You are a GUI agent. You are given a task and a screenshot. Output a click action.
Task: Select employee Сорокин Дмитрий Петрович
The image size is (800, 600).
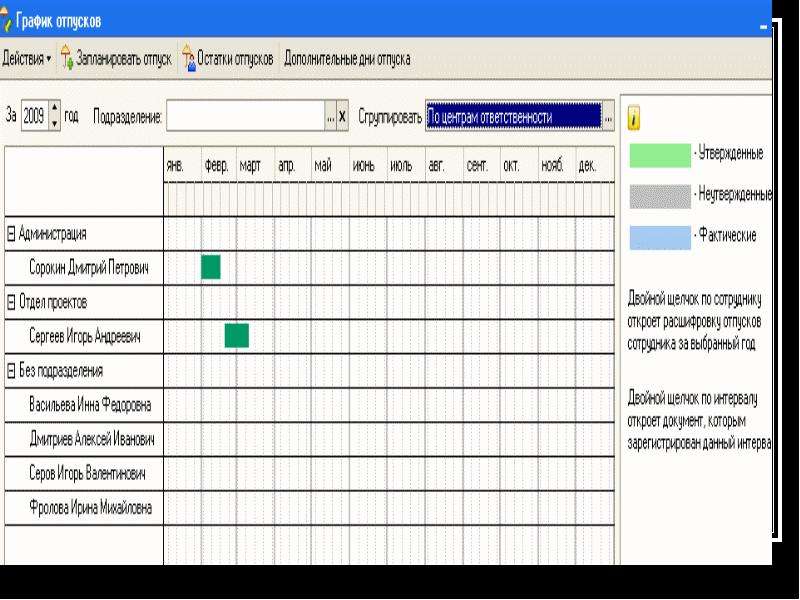(89, 268)
